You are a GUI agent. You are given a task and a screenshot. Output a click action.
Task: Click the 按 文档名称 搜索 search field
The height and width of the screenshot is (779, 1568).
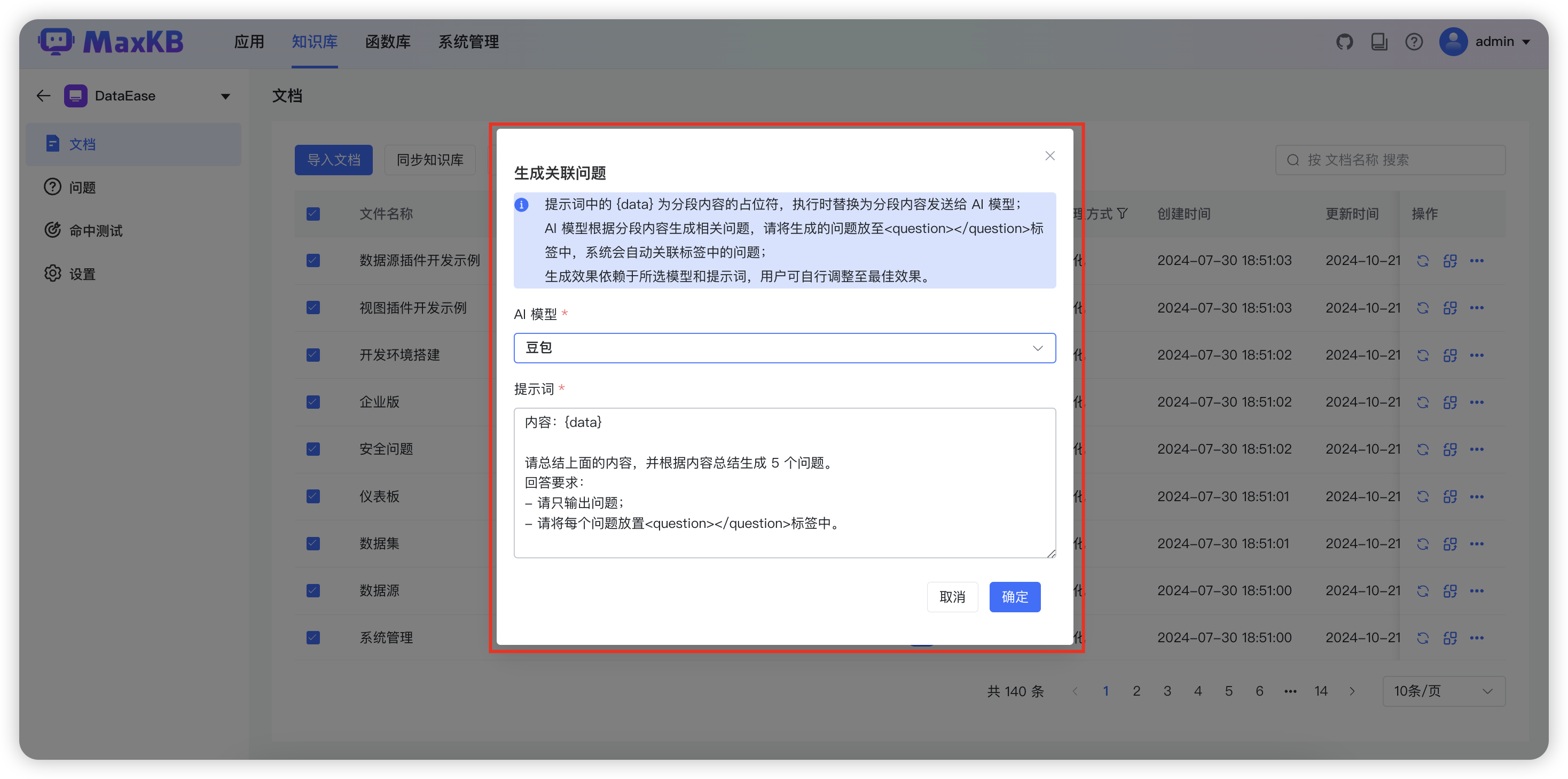[x=1390, y=160]
